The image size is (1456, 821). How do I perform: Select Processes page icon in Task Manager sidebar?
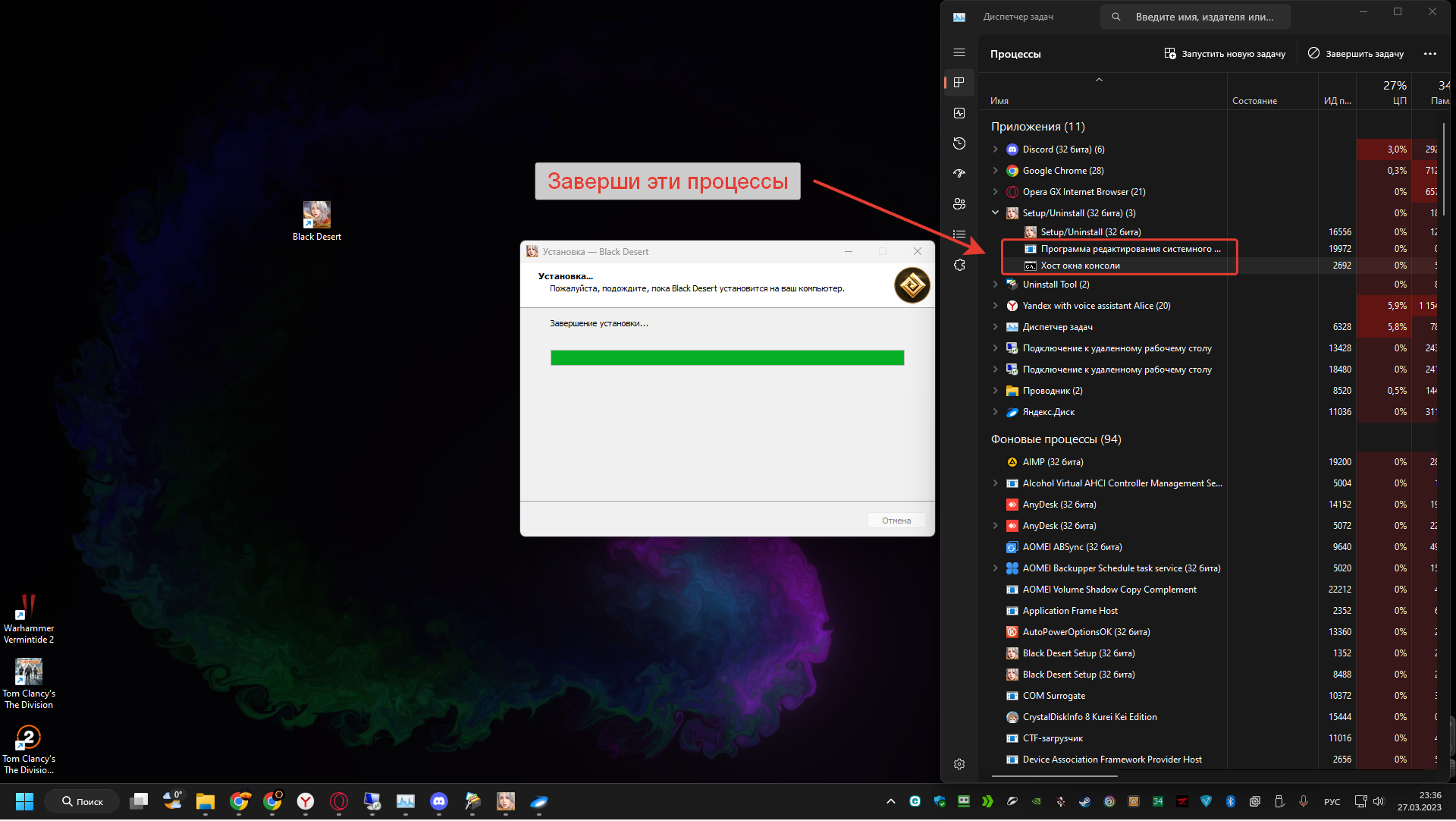click(x=959, y=83)
